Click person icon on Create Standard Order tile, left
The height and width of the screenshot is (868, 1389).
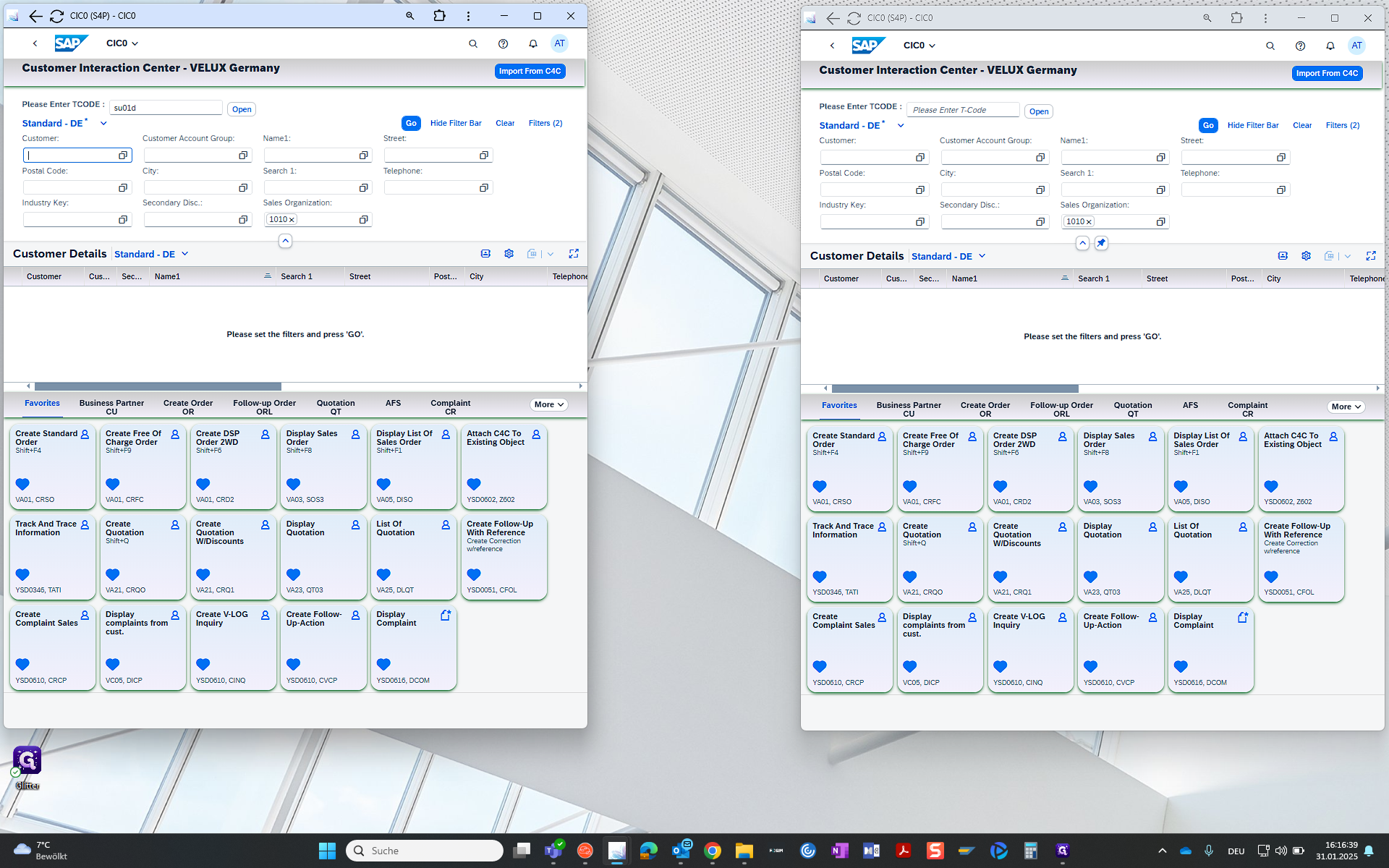point(85,435)
